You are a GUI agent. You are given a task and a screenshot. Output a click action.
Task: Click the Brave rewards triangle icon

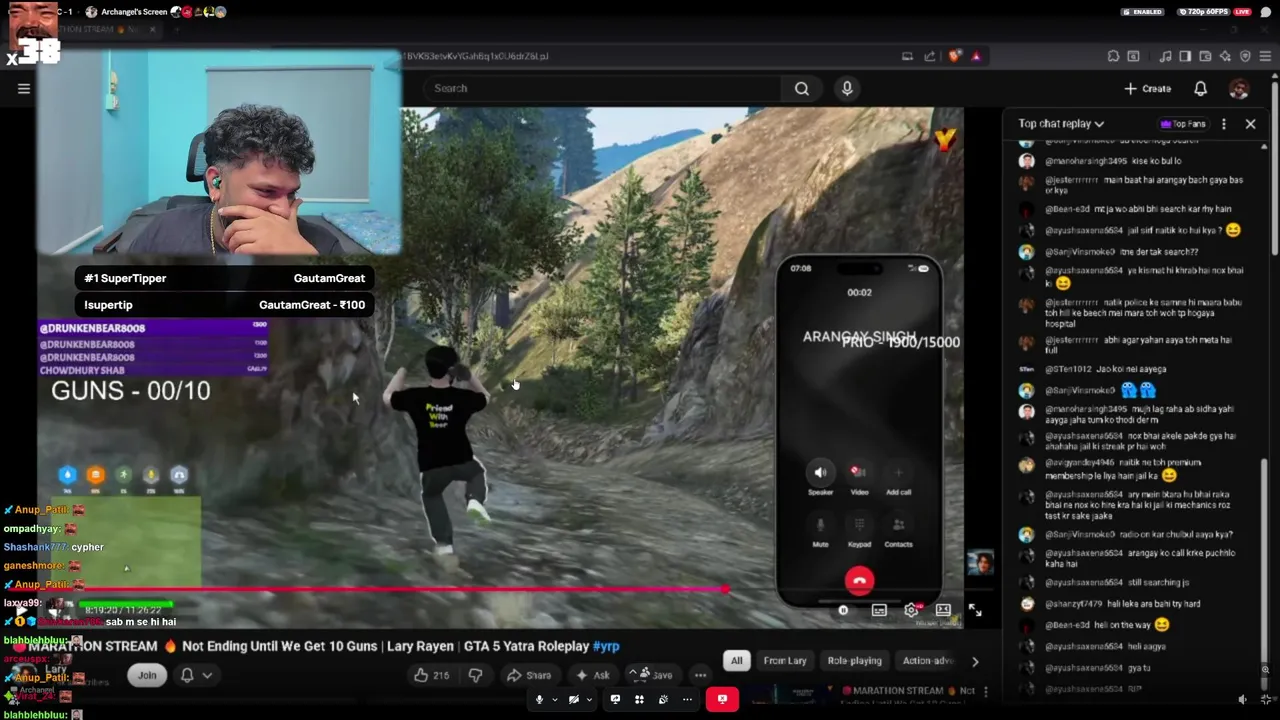point(976,56)
